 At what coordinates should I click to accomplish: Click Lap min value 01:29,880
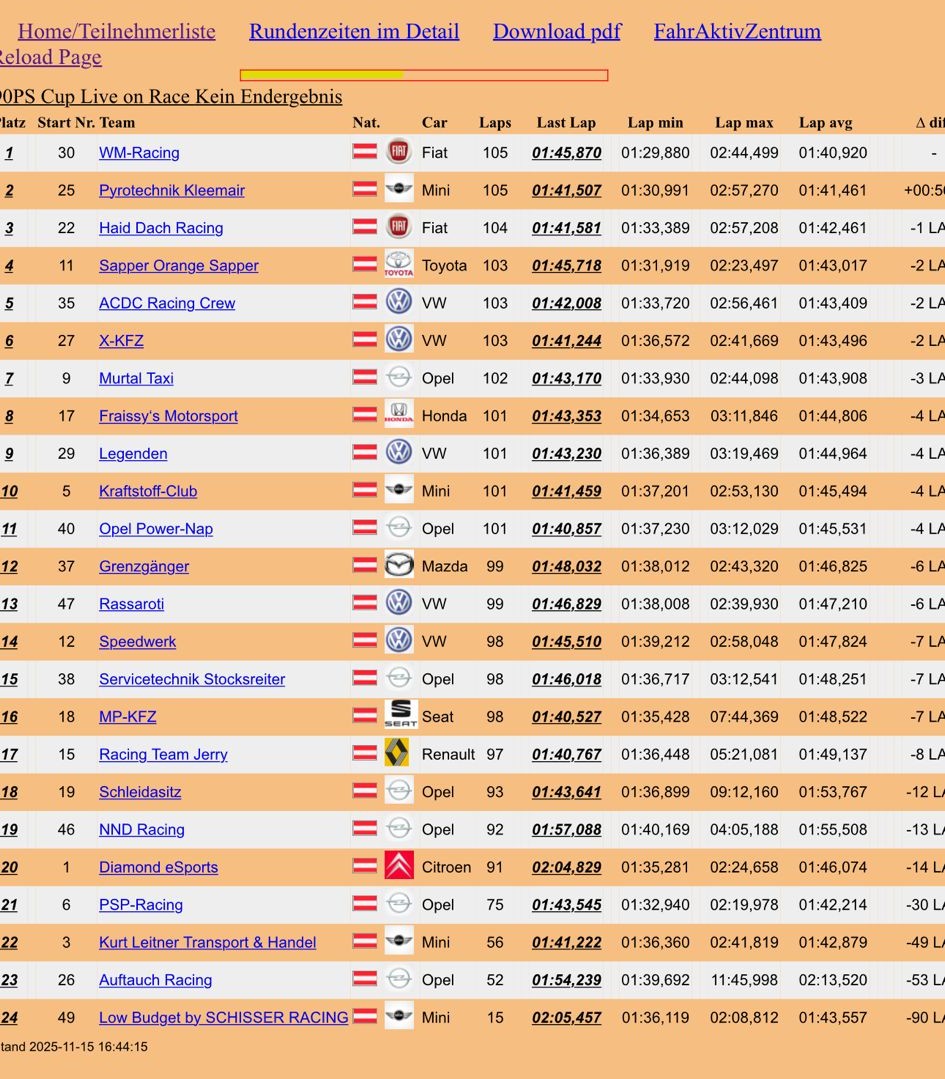[655, 153]
